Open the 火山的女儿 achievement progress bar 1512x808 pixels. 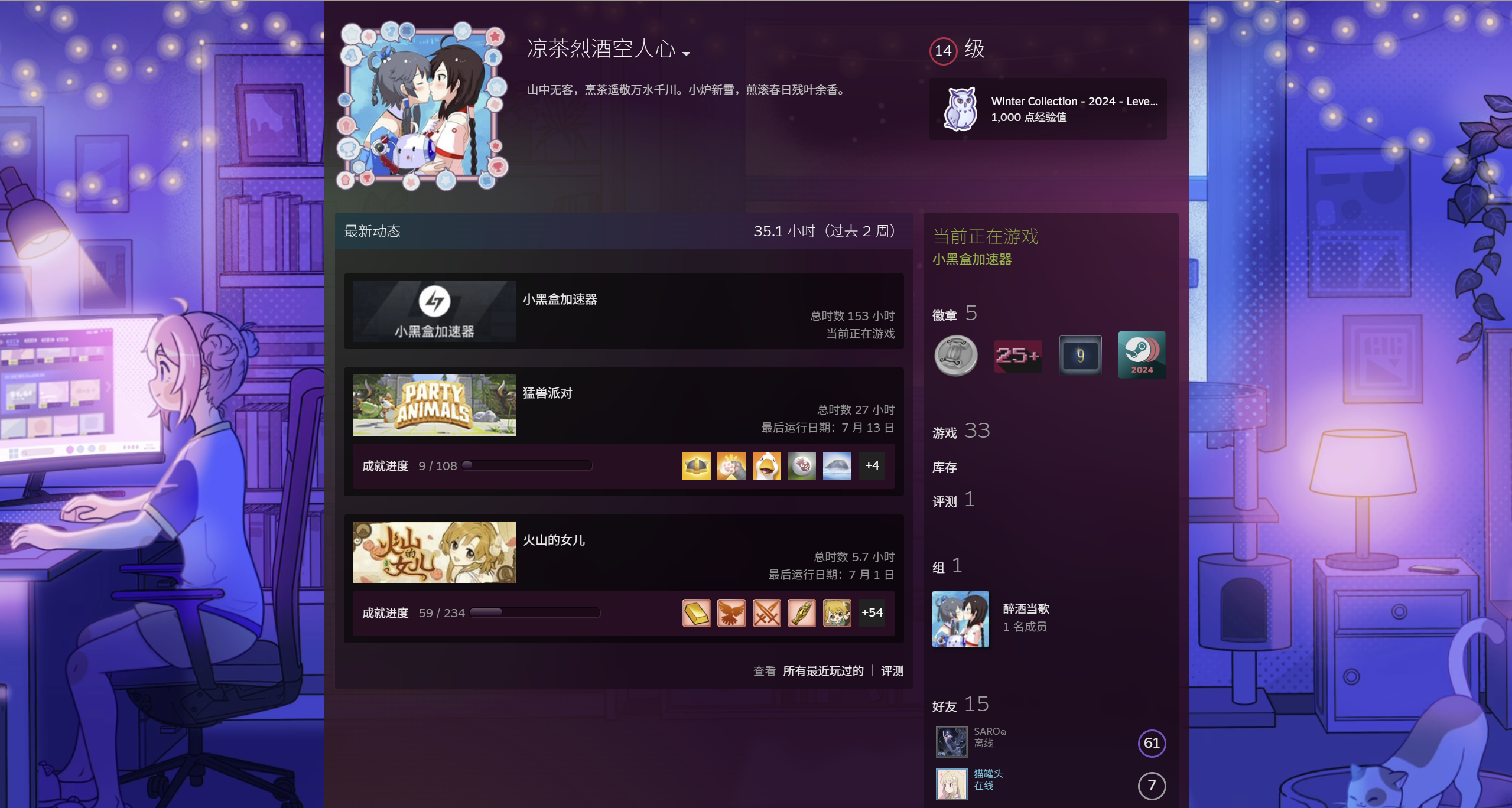[x=535, y=612]
